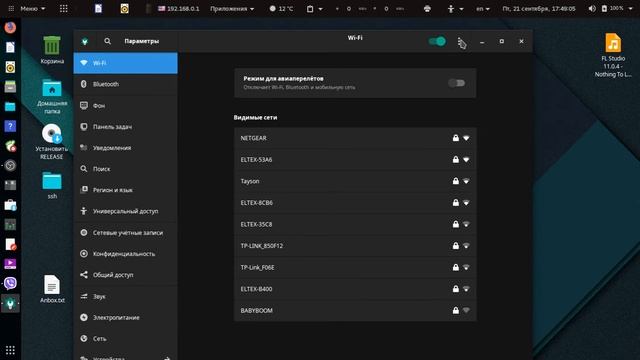Screen dimensions: 640x360
Task: Open the date and time clock
Action: [x=539, y=9]
